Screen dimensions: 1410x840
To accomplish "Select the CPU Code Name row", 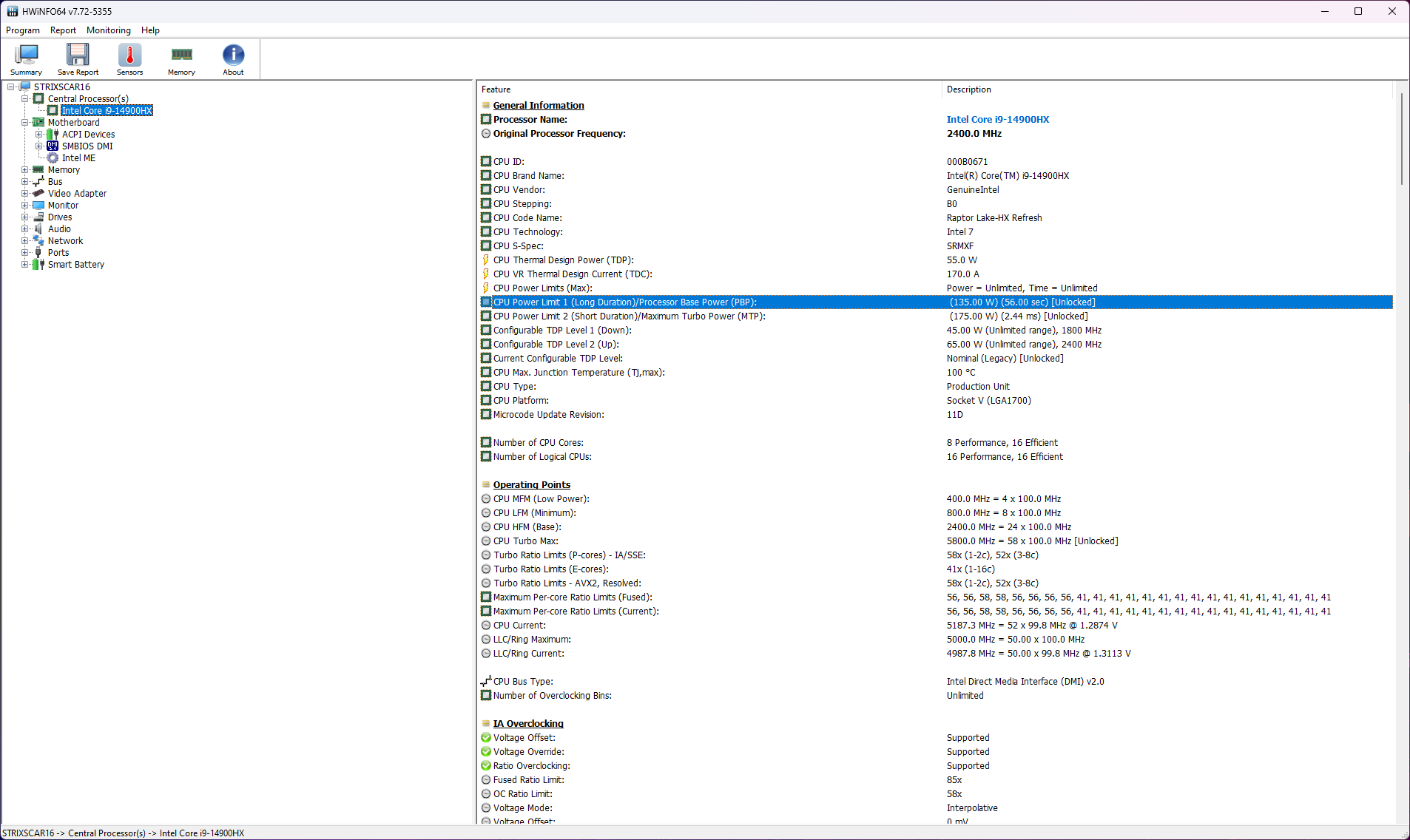I will (936, 217).
